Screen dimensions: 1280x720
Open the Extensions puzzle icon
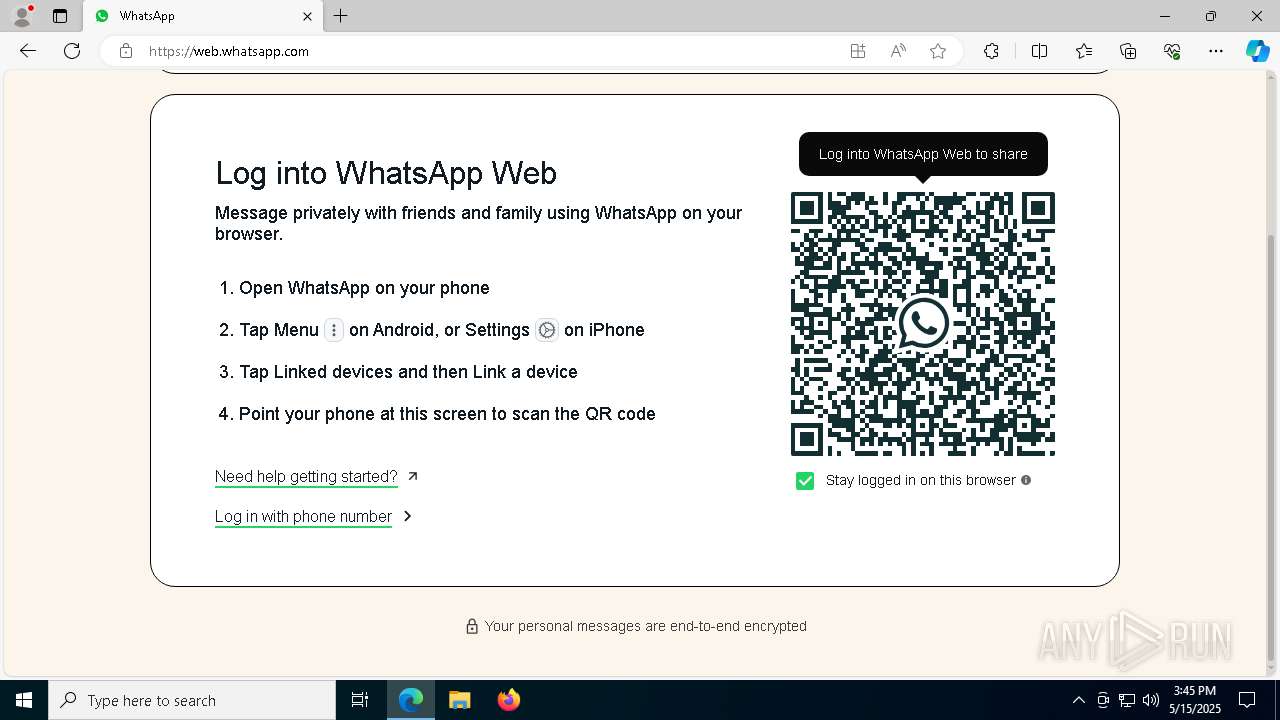coord(991,51)
